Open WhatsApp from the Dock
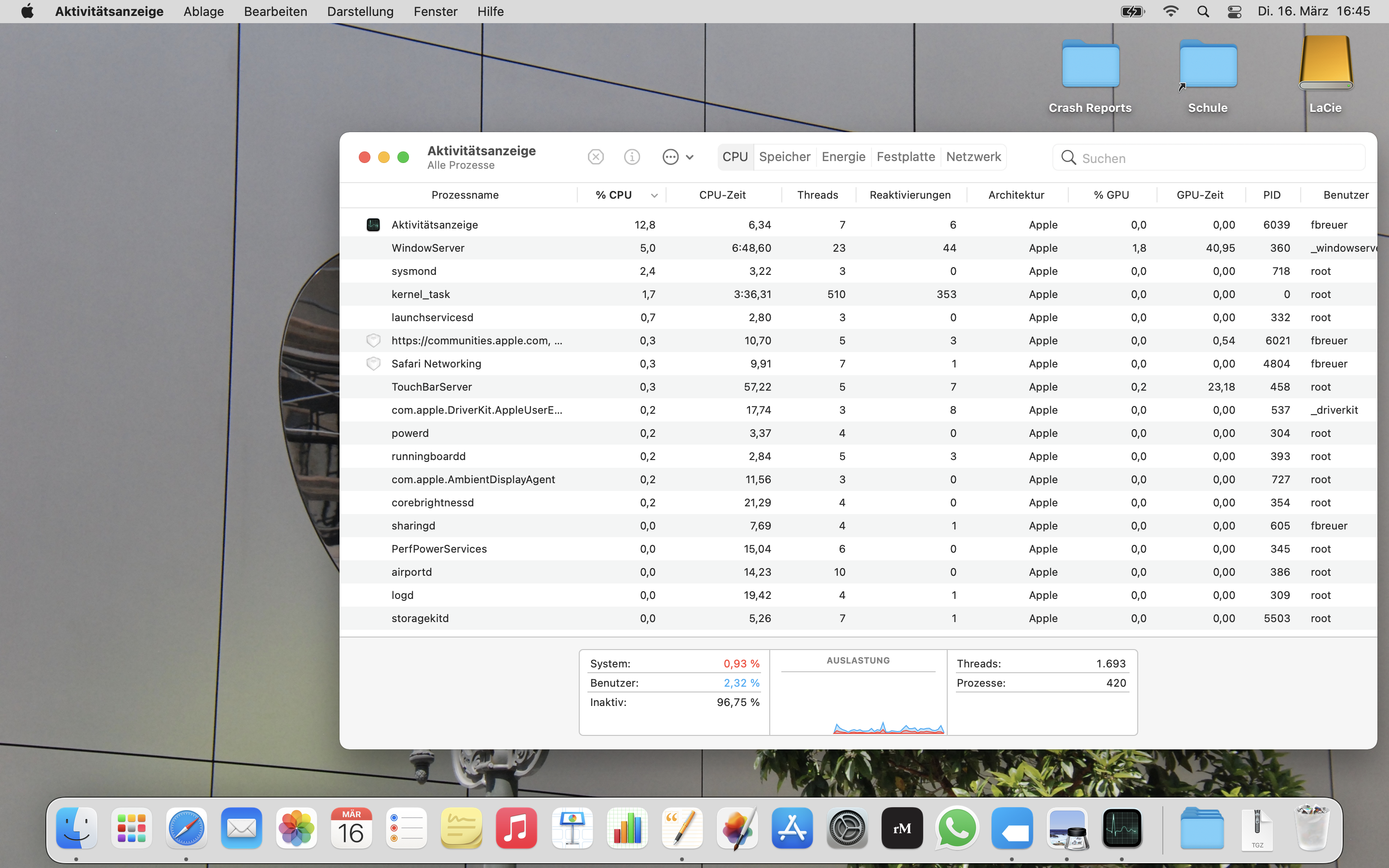This screenshot has width=1389, height=868. (956, 828)
